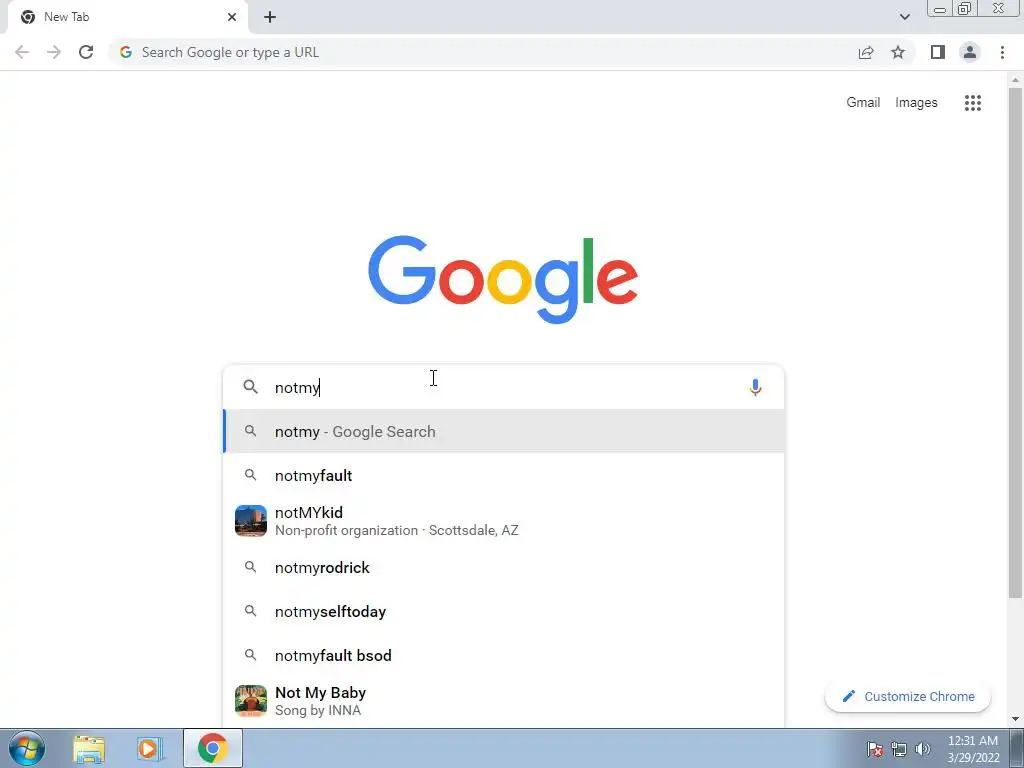This screenshot has height=768, width=1024.
Task: Choose the notmyselftoday suggestion
Action: 504,611
